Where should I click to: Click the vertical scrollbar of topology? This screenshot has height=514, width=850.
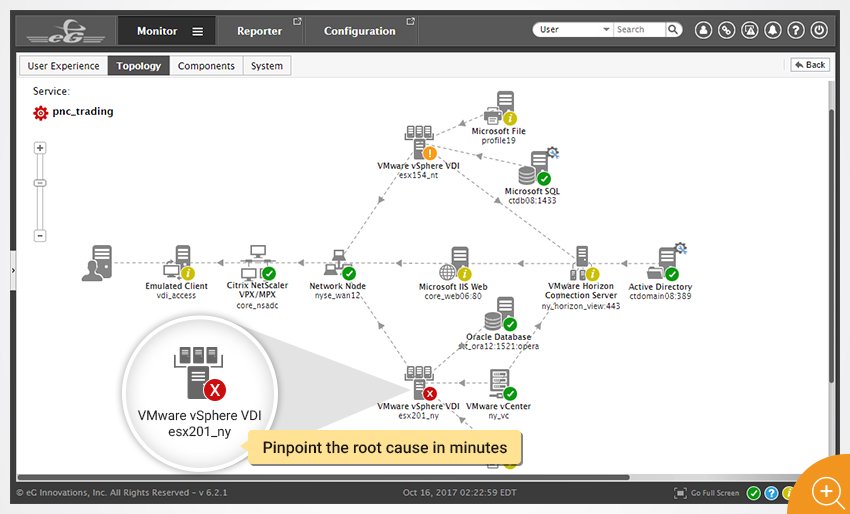tap(832, 247)
